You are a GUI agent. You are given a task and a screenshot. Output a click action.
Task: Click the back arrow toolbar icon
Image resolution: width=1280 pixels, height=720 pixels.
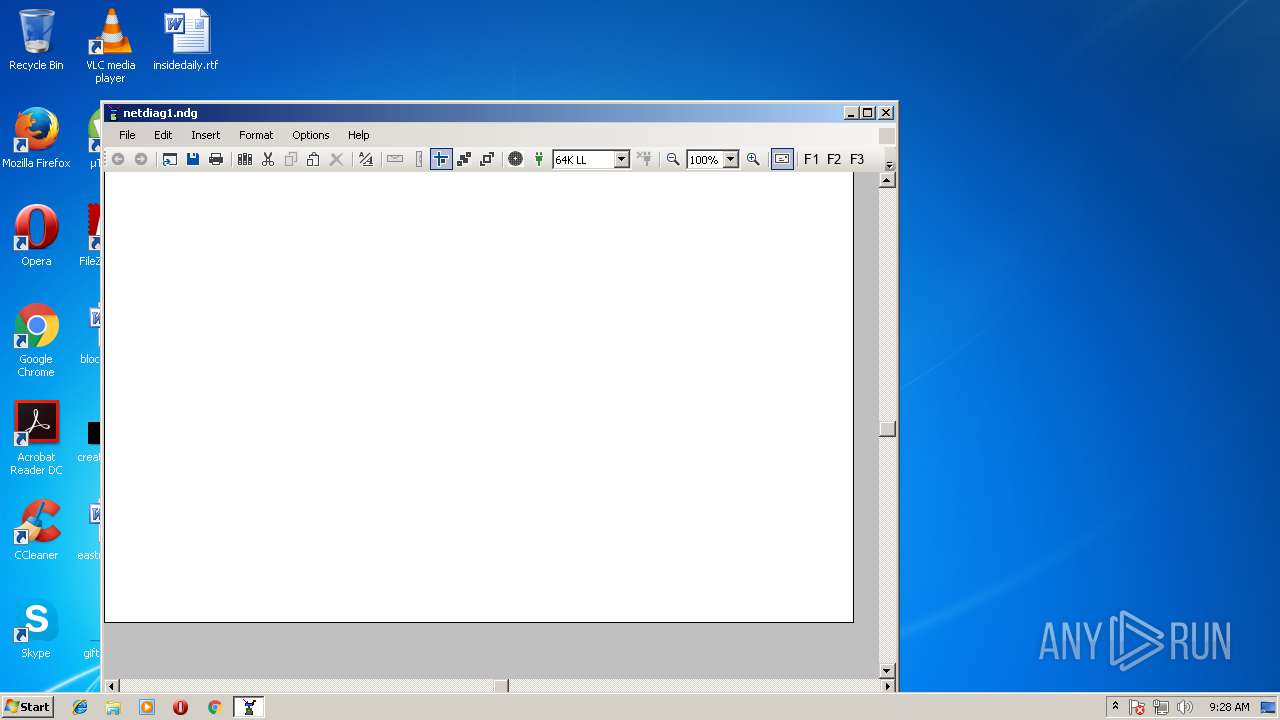[x=118, y=159]
